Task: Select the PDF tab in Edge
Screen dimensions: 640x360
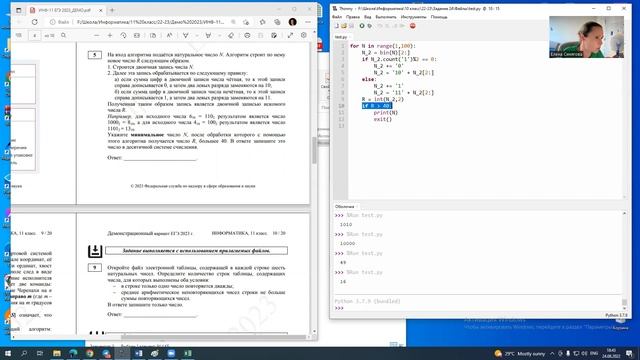Action: [x=66, y=10]
